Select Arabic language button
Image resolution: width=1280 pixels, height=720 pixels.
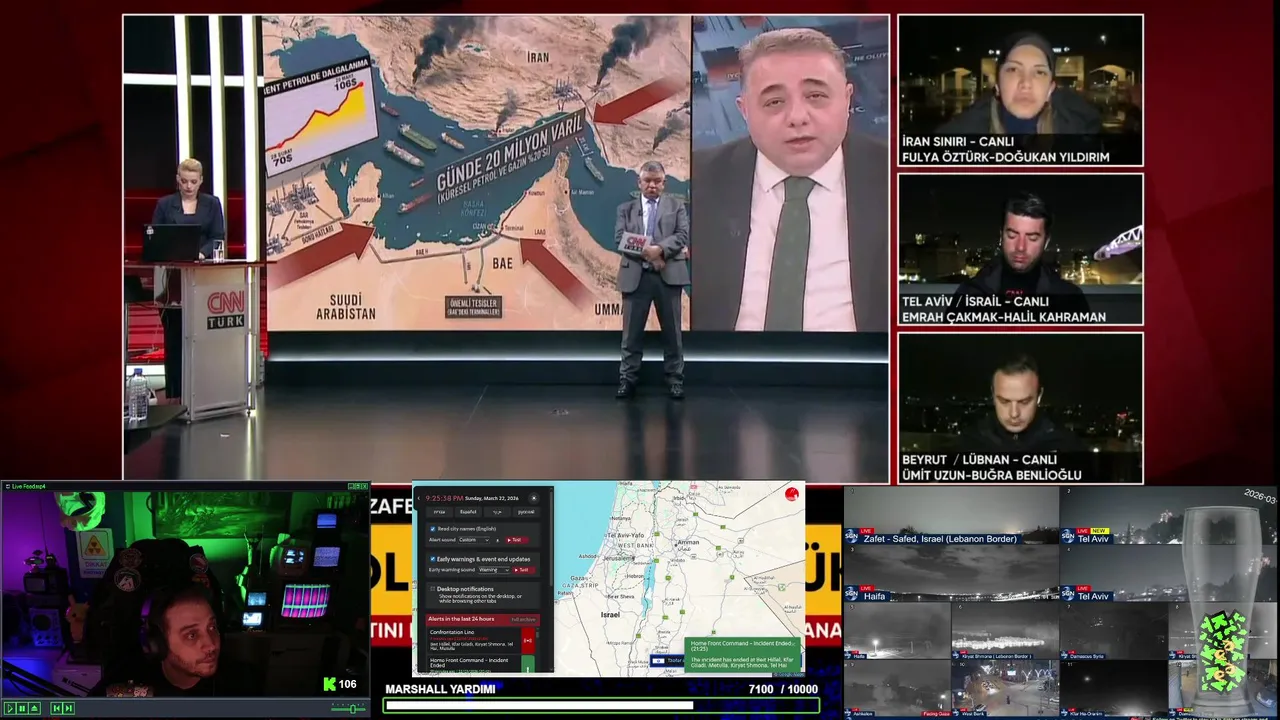(x=497, y=512)
